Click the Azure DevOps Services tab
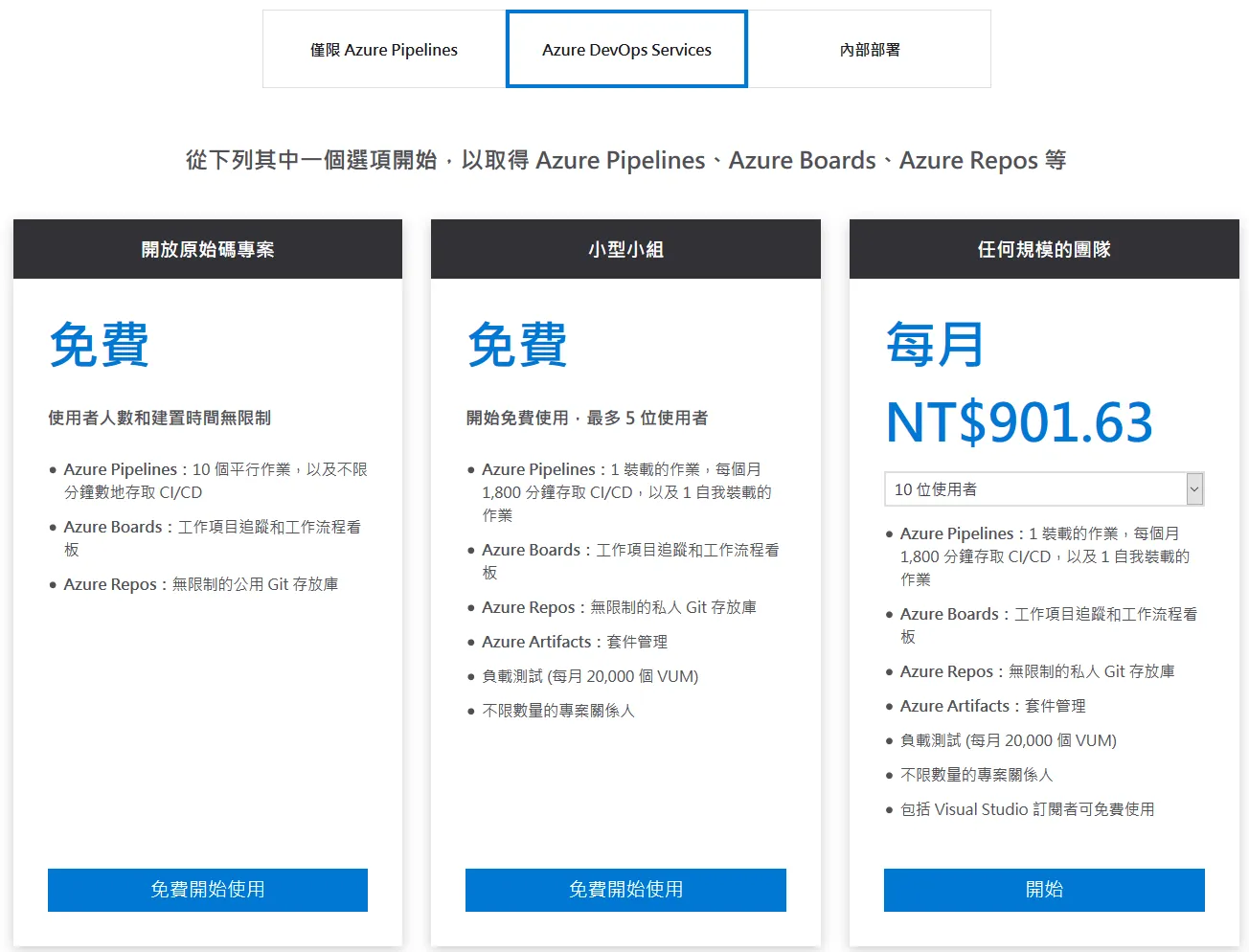The width and height of the screenshot is (1249, 952). pos(626,49)
